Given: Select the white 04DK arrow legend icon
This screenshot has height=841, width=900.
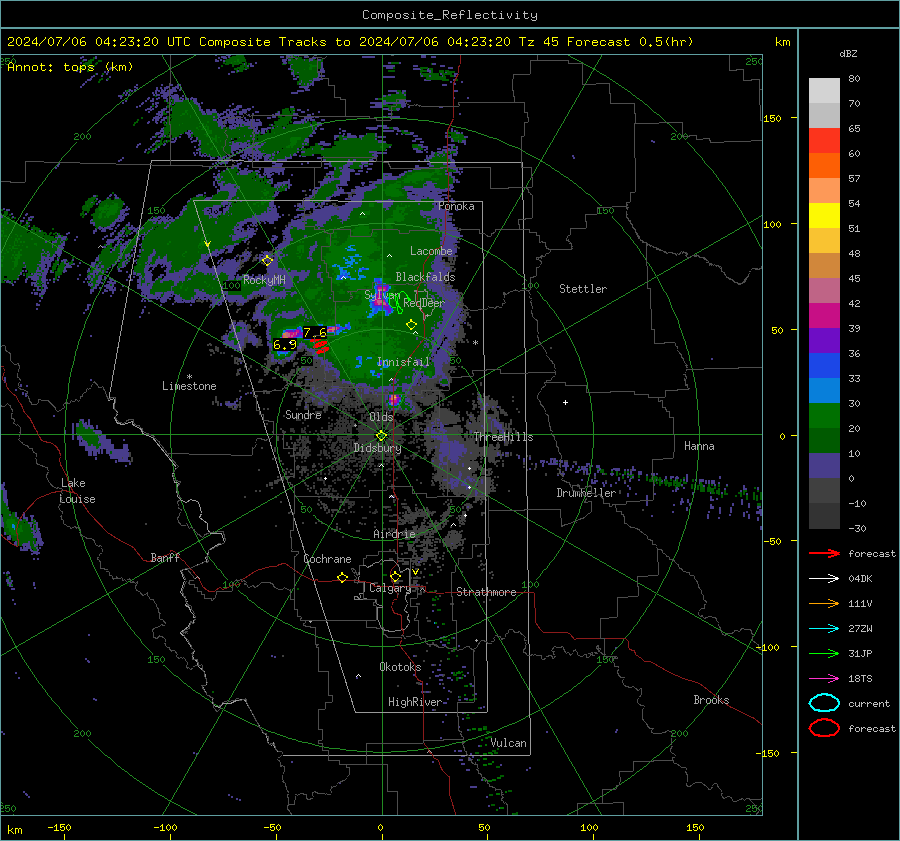Looking at the screenshot, I should point(824,578).
